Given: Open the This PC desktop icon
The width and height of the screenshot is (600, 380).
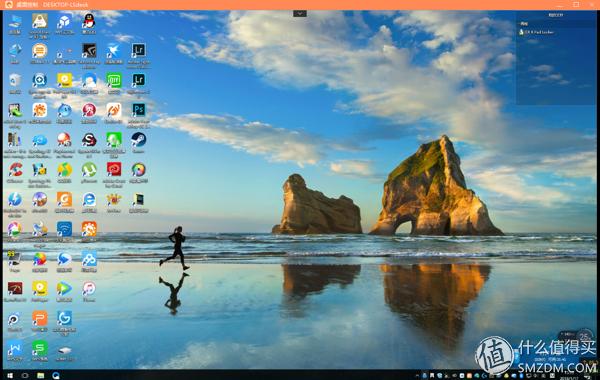Looking at the screenshot, I should tap(15, 23).
